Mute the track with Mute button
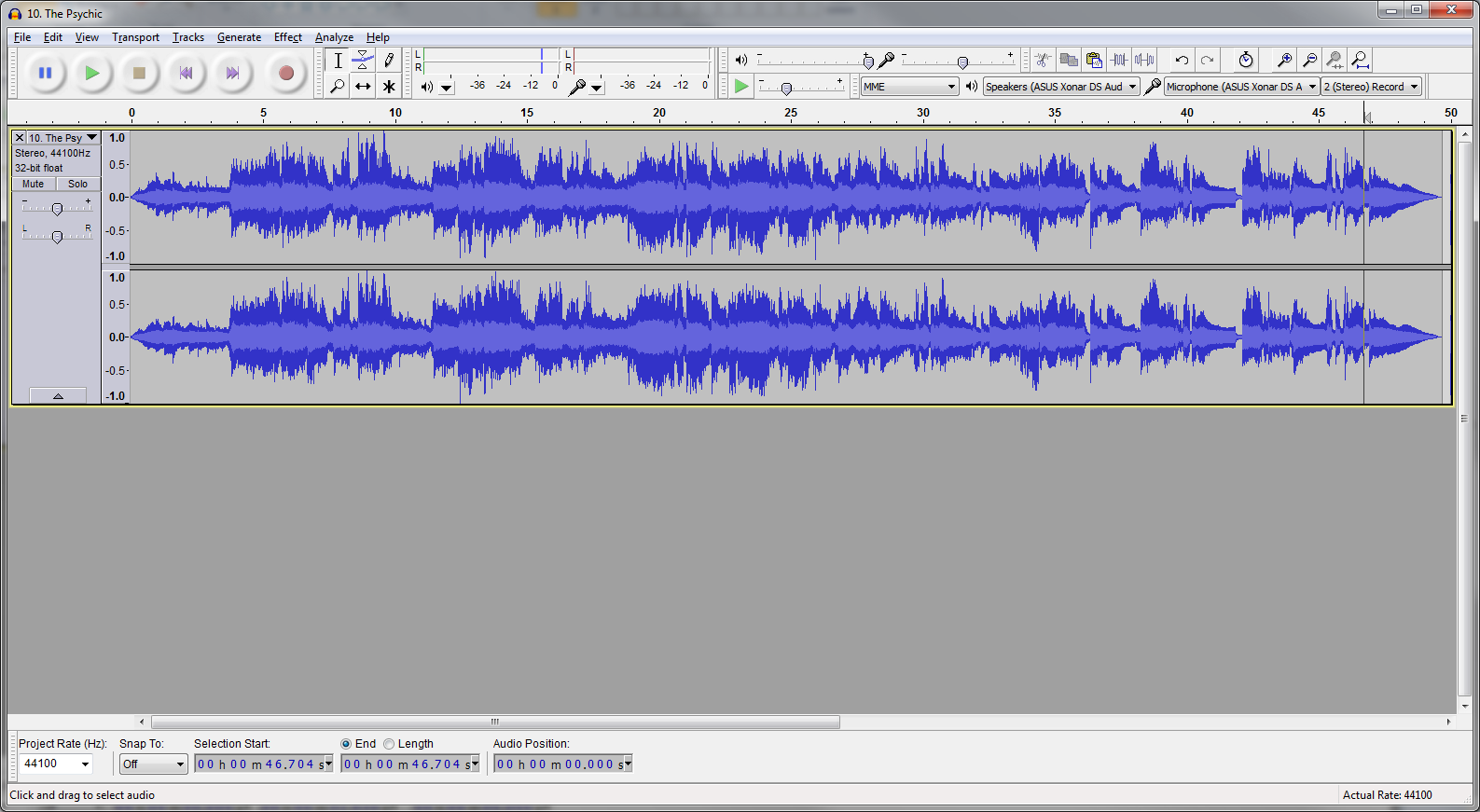 pyautogui.click(x=34, y=184)
